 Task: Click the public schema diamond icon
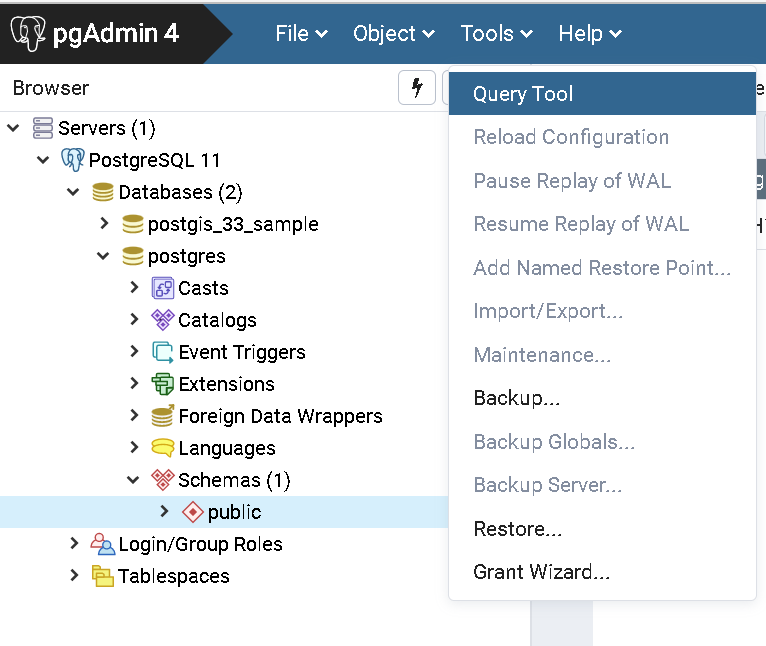coord(192,512)
